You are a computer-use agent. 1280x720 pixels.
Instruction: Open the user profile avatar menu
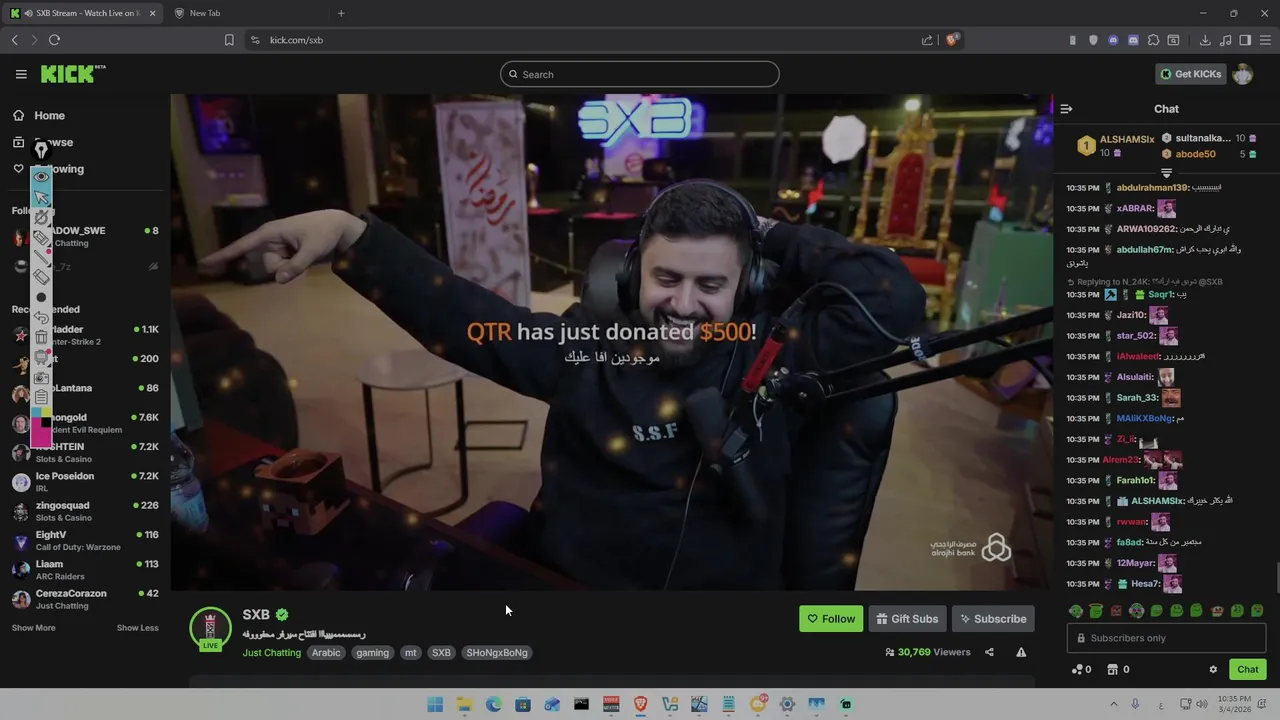tap(1243, 74)
